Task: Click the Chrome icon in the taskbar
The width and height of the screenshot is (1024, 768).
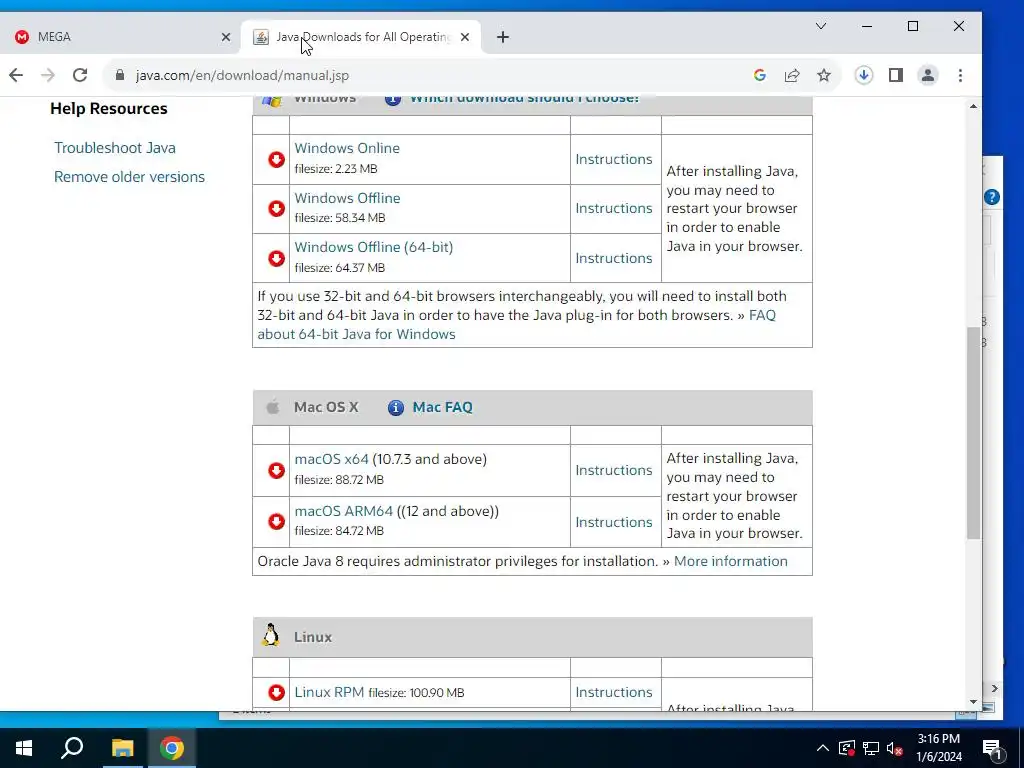Action: point(172,748)
